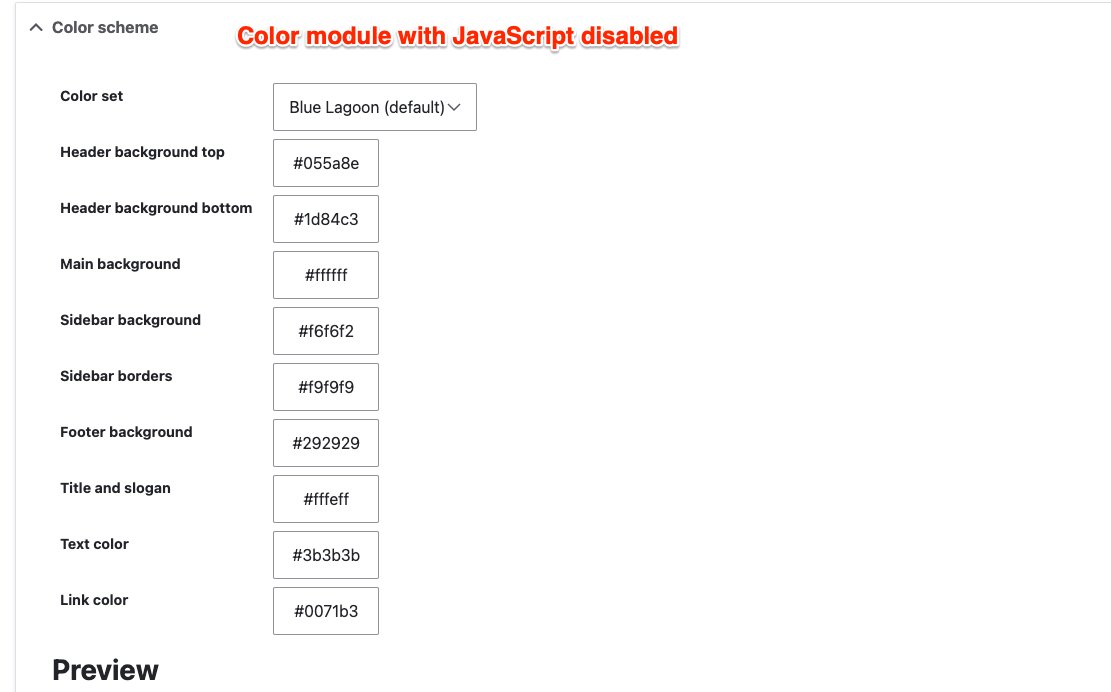The height and width of the screenshot is (692, 1111).
Task: Select the Footer background value #292929
Action: point(325,443)
